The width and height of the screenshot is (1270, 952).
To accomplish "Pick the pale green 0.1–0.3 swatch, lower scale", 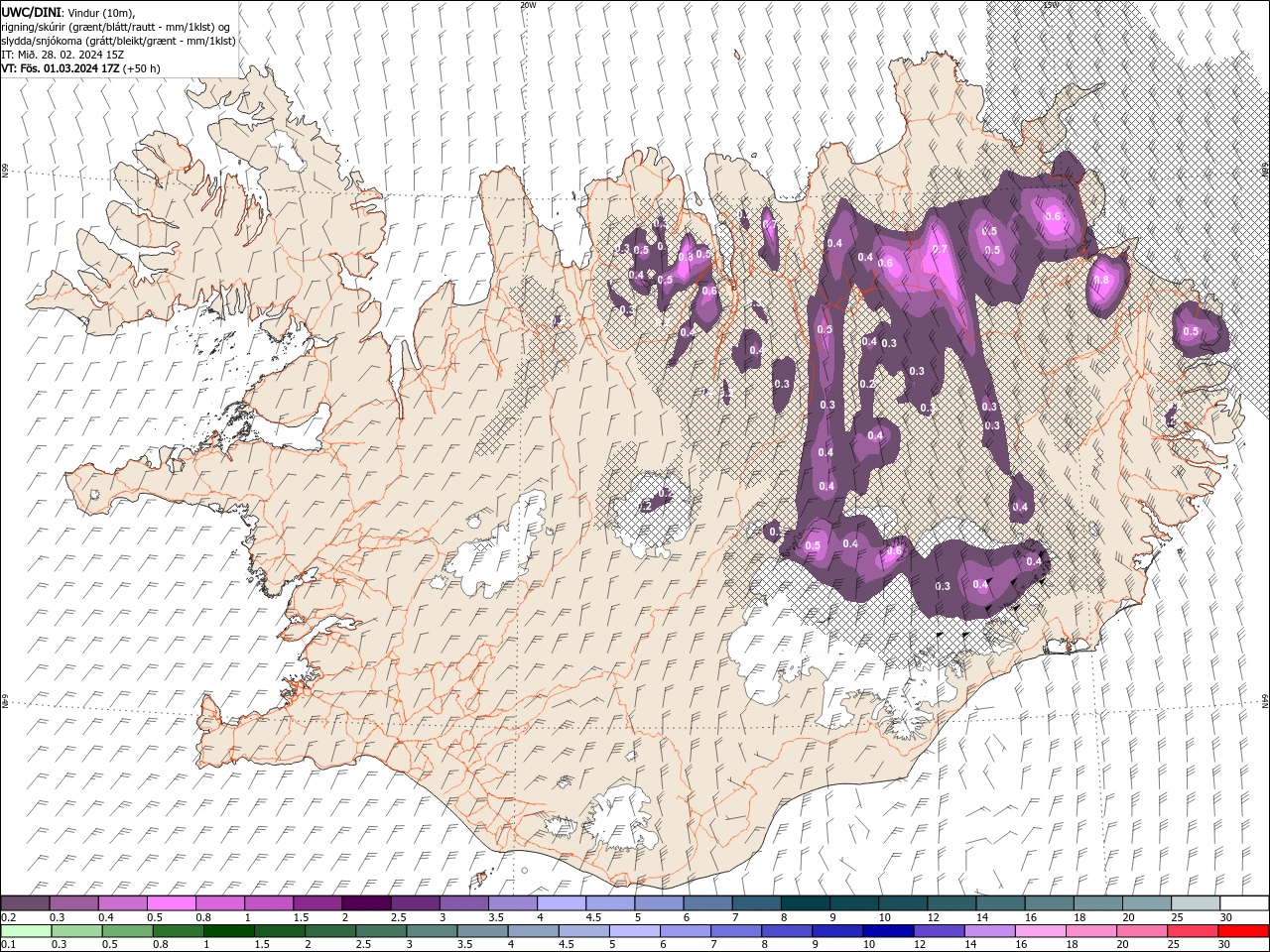I will coord(26,930).
